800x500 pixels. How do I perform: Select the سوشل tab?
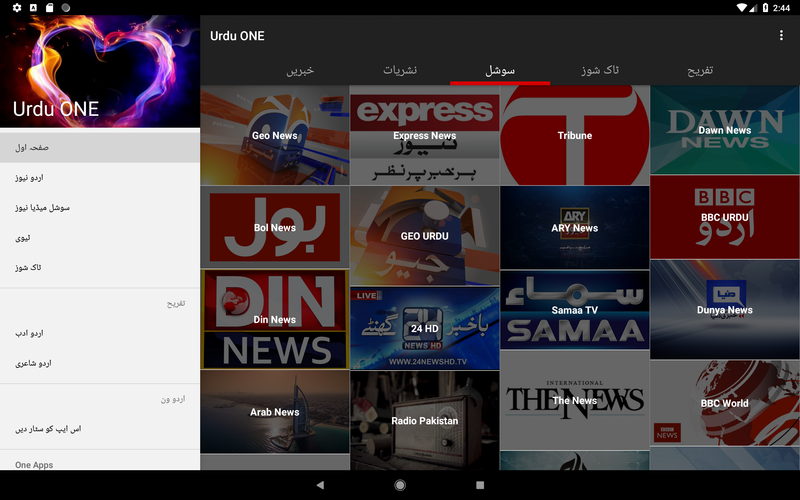(x=500, y=70)
